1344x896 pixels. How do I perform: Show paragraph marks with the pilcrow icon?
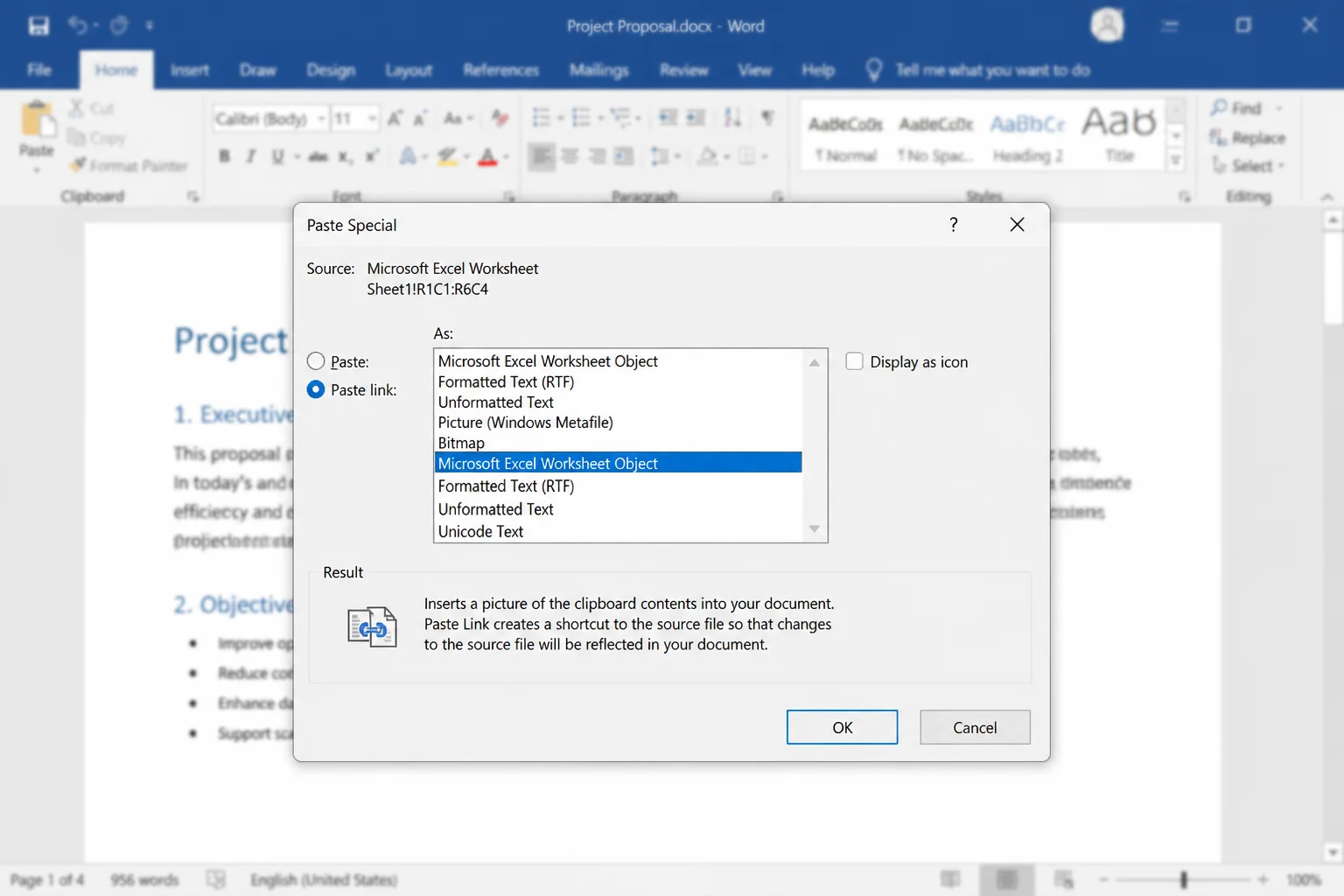767,117
